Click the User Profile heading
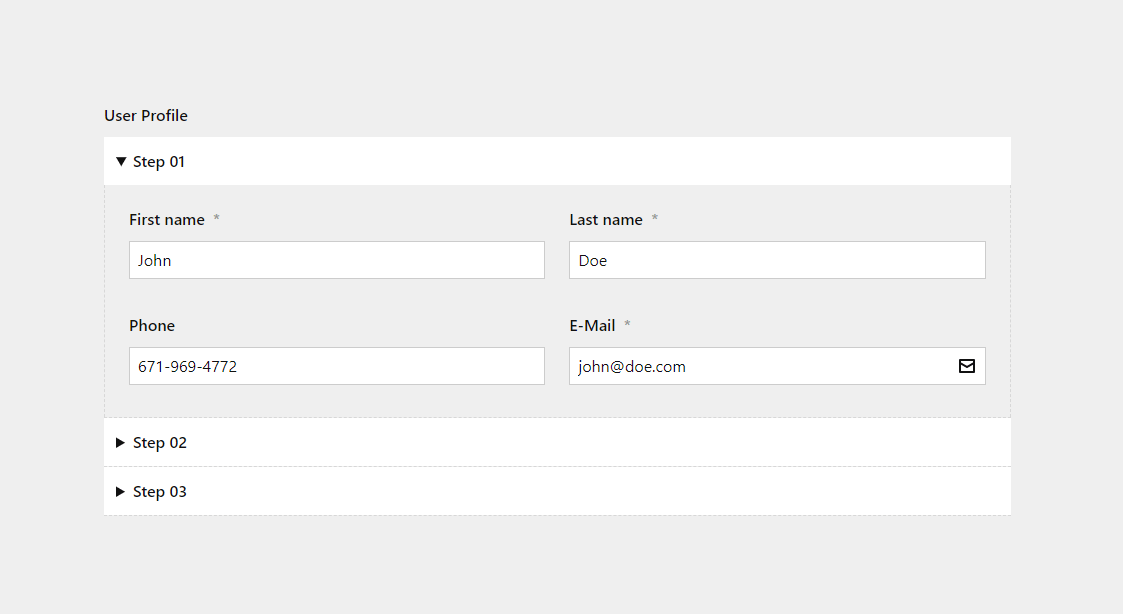Screen dimensions: 1123x614 coord(146,115)
